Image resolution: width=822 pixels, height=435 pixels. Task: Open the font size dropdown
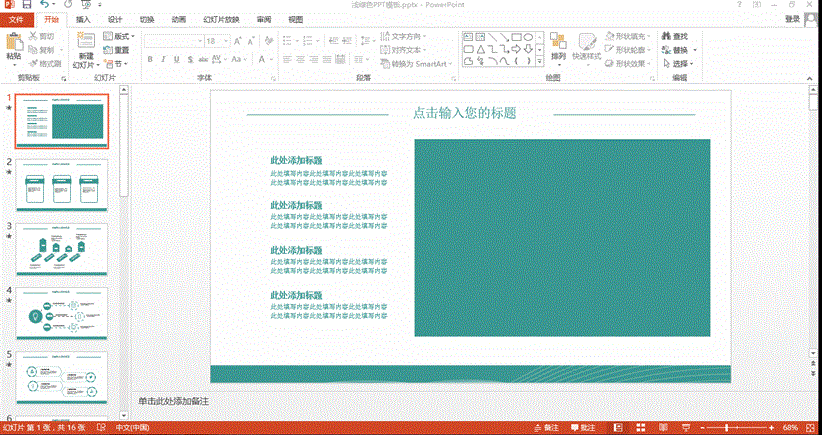pos(226,41)
